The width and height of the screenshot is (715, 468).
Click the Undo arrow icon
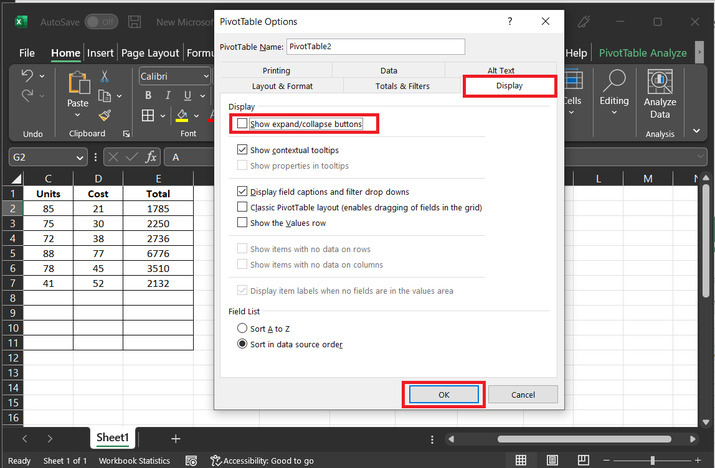tap(27, 77)
